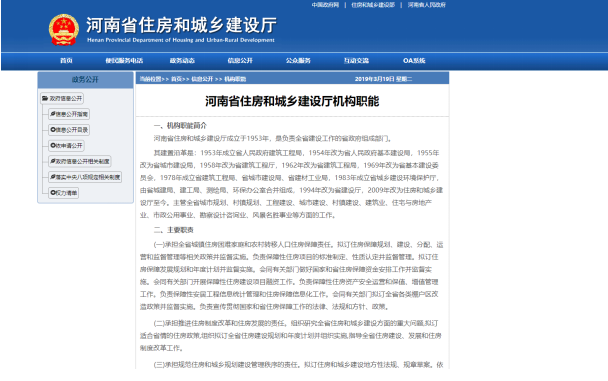608x381 pixels.
Task: Open OA系统 navigation item
Action: 414,60
